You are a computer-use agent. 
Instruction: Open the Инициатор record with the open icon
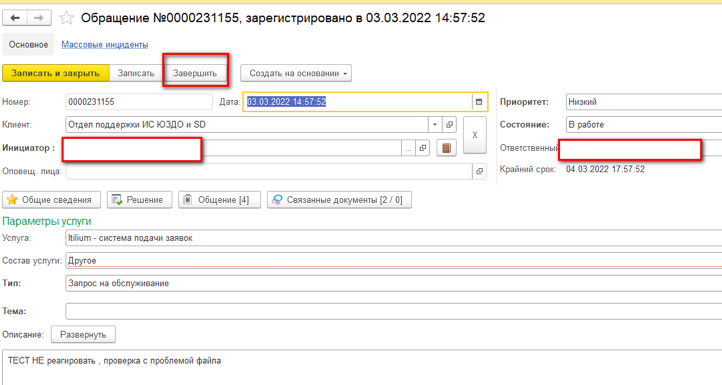click(422, 148)
